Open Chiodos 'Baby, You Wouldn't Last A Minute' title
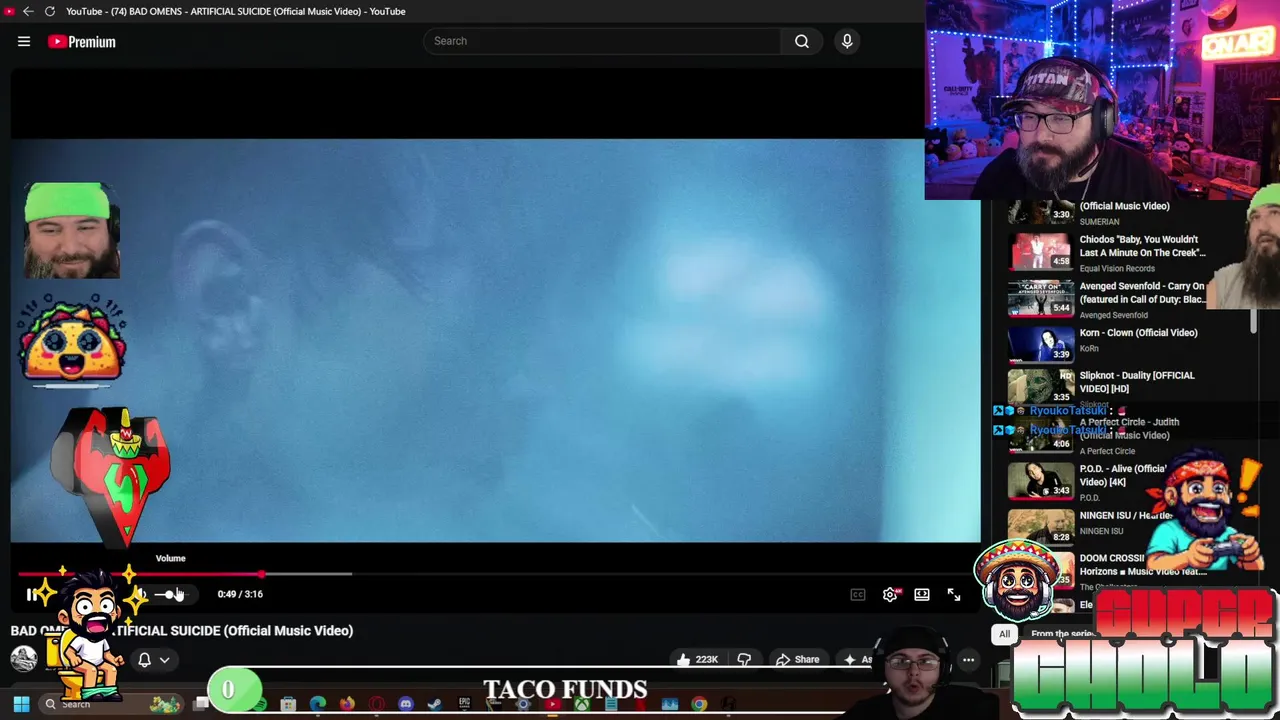This screenshot has width=1280, height=720. [x=1142, y=246]
